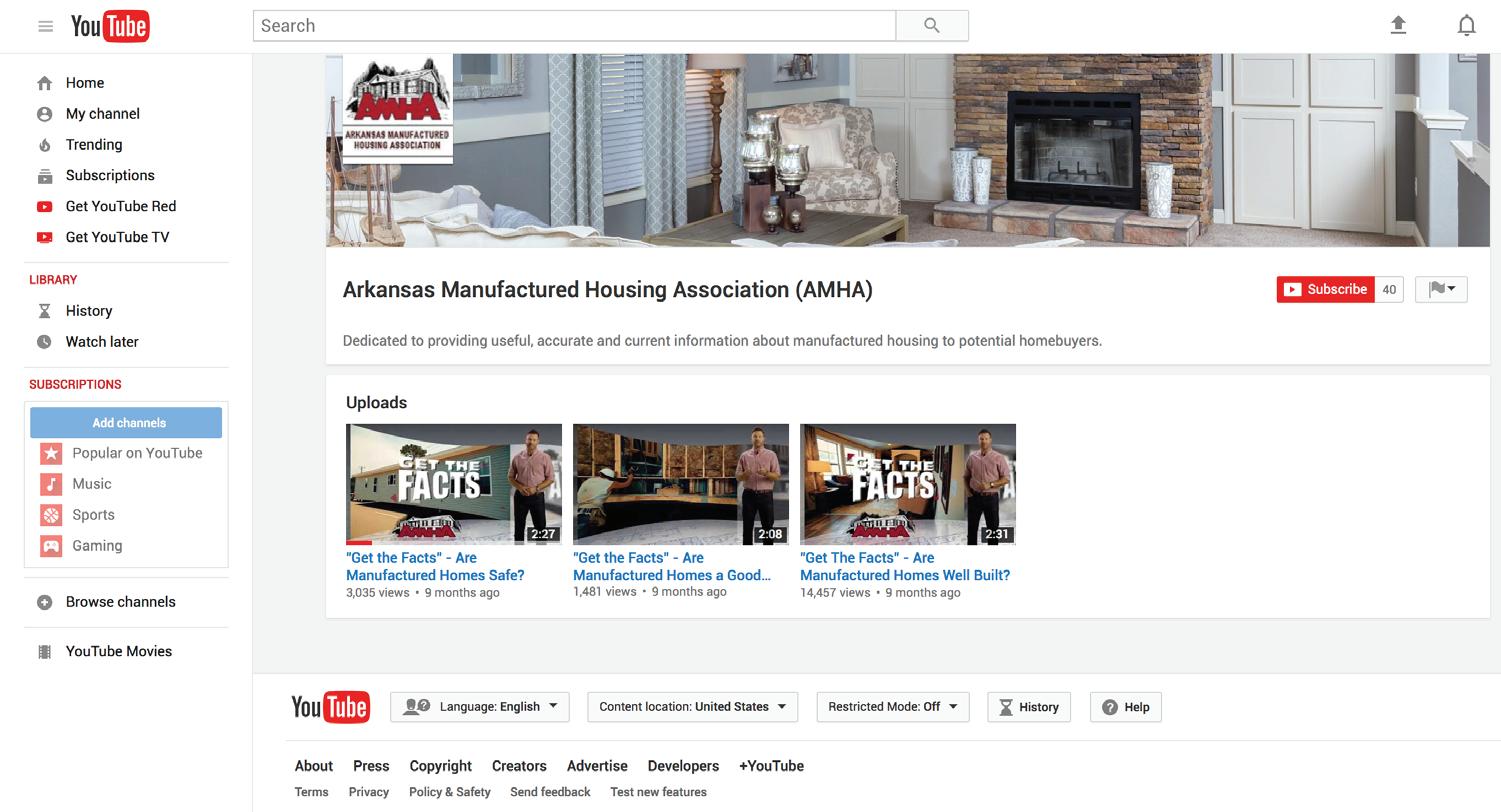The width and height of the screenshot is (1501, 812).
Task: Open the Manufactured Homes Safe title link
Action: click(x=435, y=567)
